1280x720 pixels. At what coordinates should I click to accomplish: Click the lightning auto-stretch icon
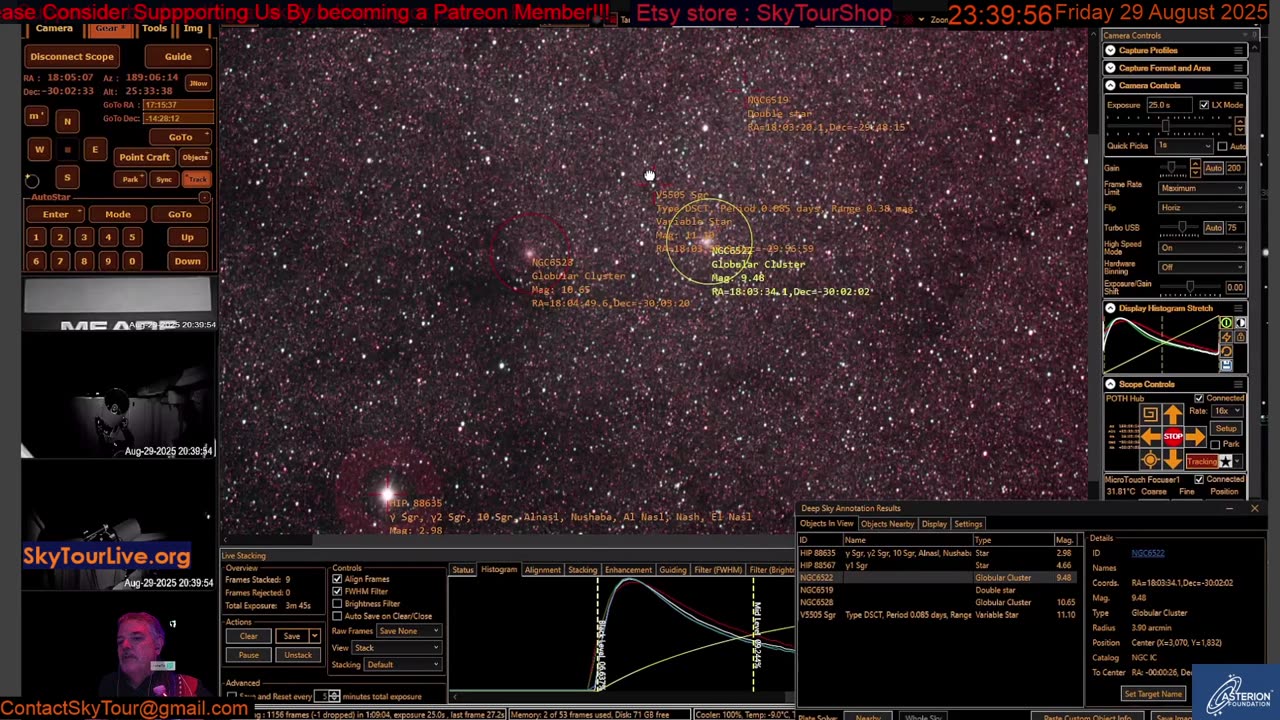(x=1227, y=337)
